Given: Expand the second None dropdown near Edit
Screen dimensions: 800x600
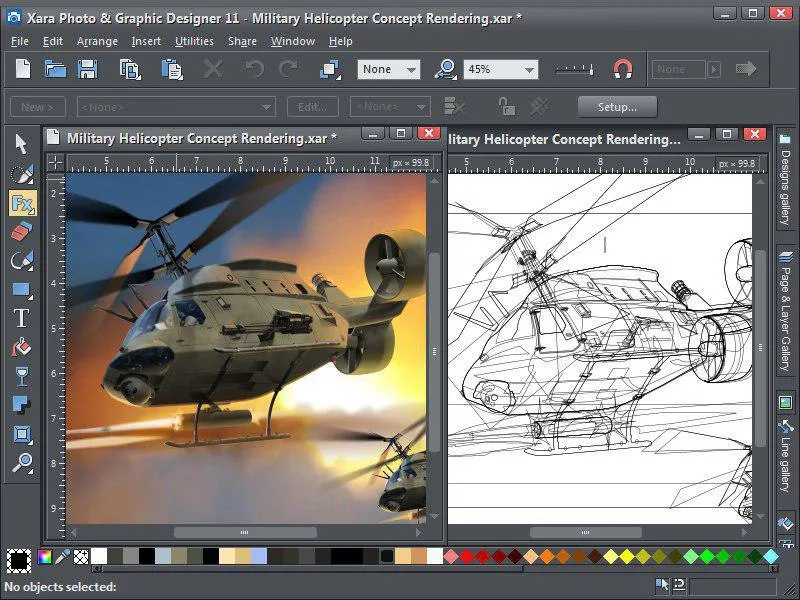Looking at the screenshot, I should 390,107.
